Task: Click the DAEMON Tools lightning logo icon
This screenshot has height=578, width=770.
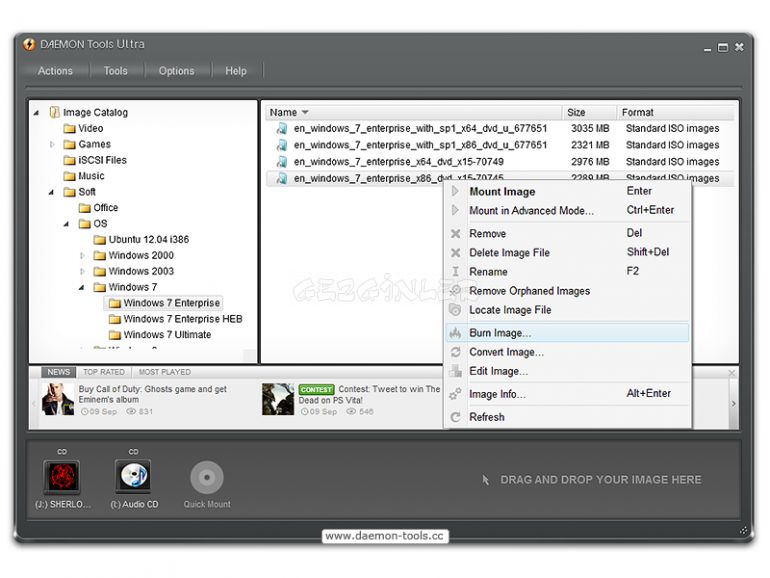Action: pos(29,44)
